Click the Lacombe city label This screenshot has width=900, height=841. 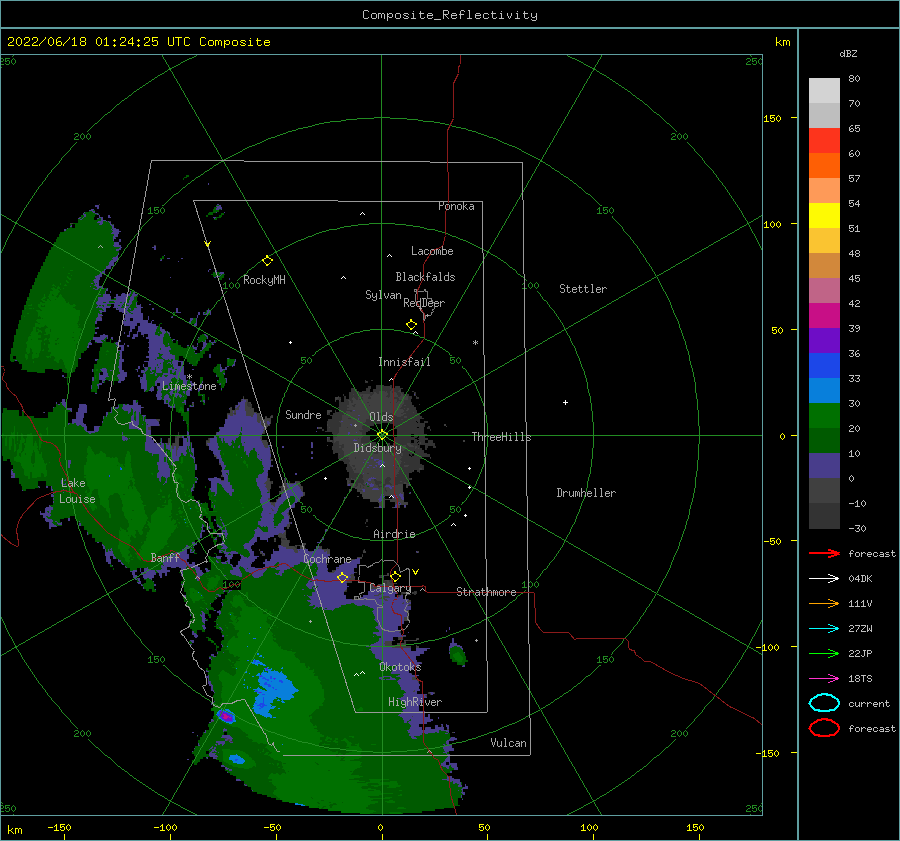pyautogui.click(x=432, y=251)
